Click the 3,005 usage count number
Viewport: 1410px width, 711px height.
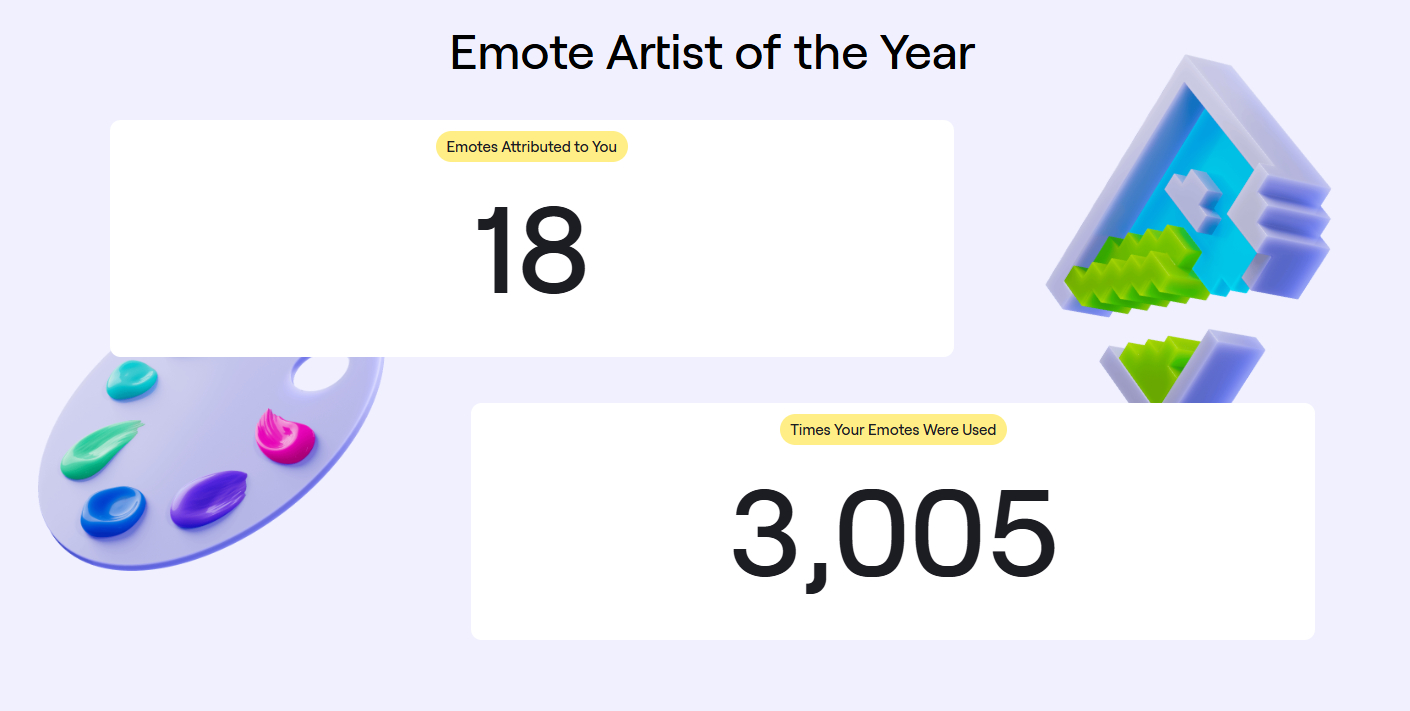coord(893,537)
